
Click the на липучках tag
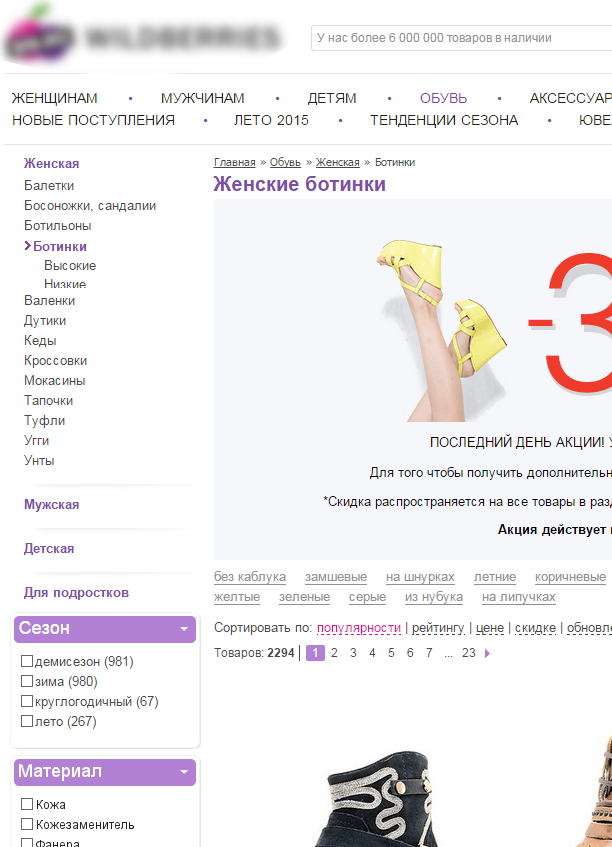tap(519, 597)
